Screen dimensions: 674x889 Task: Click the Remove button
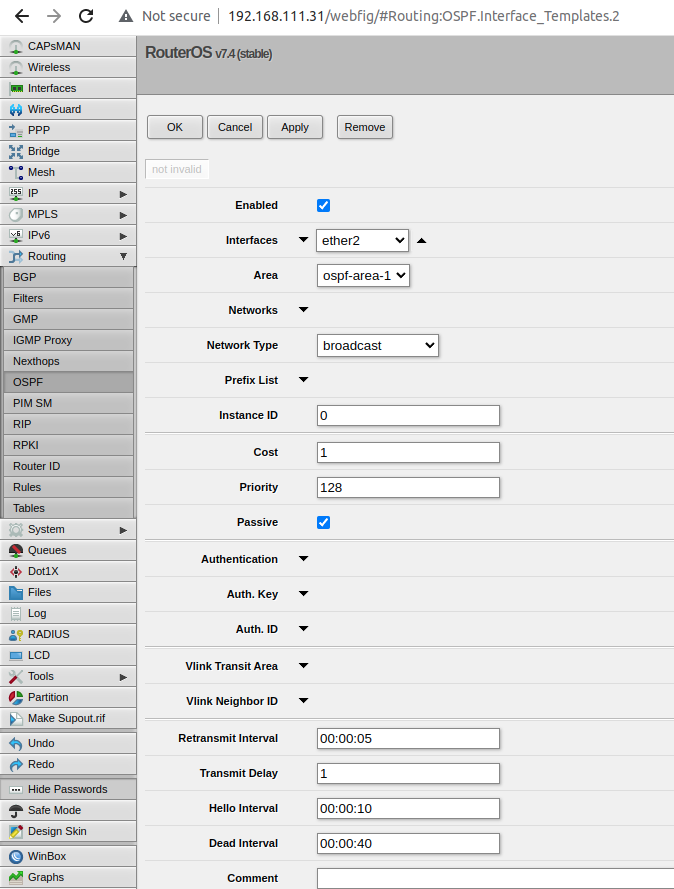365,127
